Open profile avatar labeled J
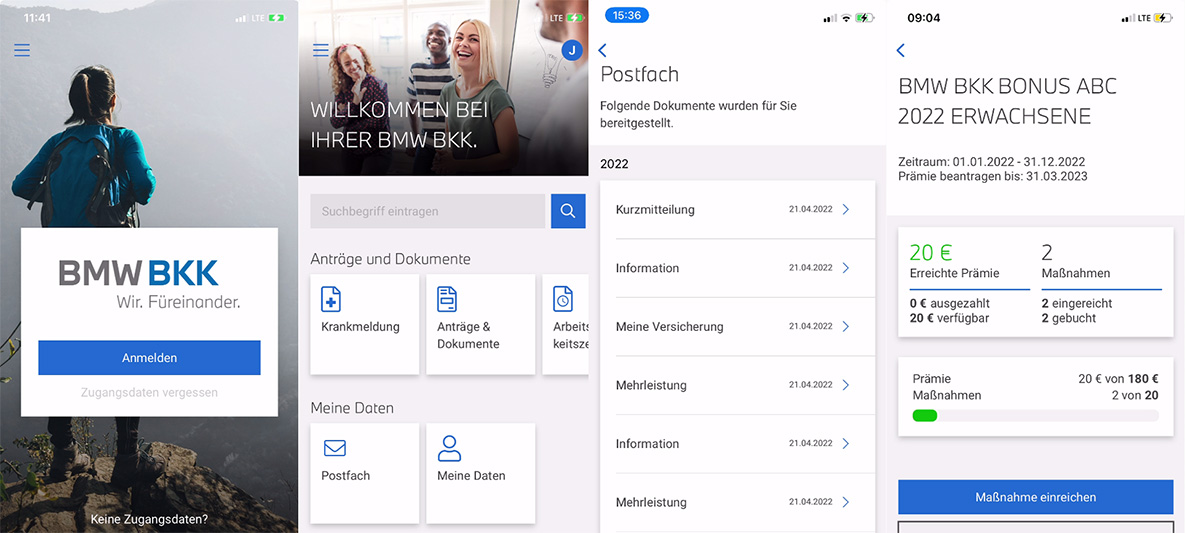 (572, 51)
